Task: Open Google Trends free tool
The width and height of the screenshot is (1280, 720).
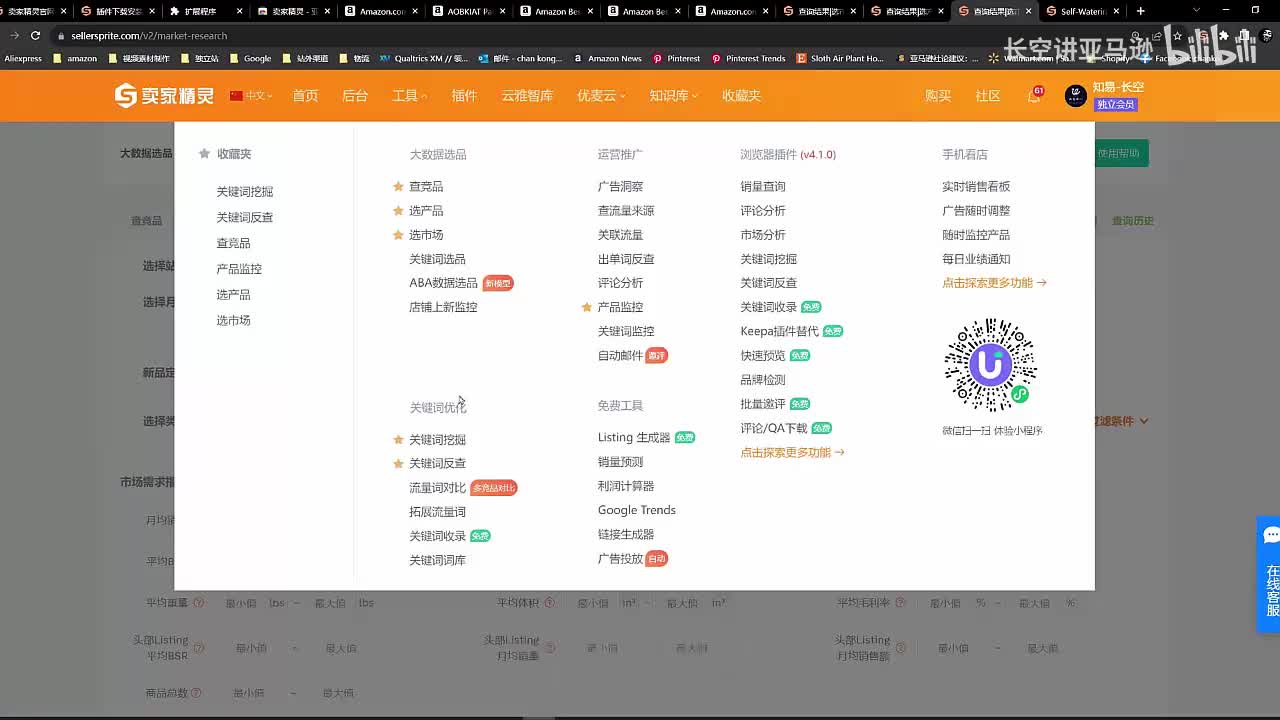Action: (637, 510)
